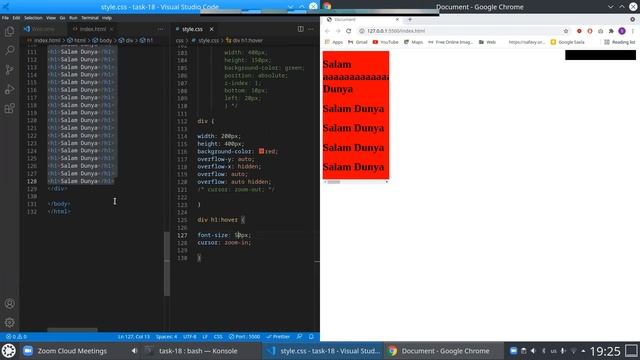
Task: Open the Apps bookmark
Action: coord(334,42)
